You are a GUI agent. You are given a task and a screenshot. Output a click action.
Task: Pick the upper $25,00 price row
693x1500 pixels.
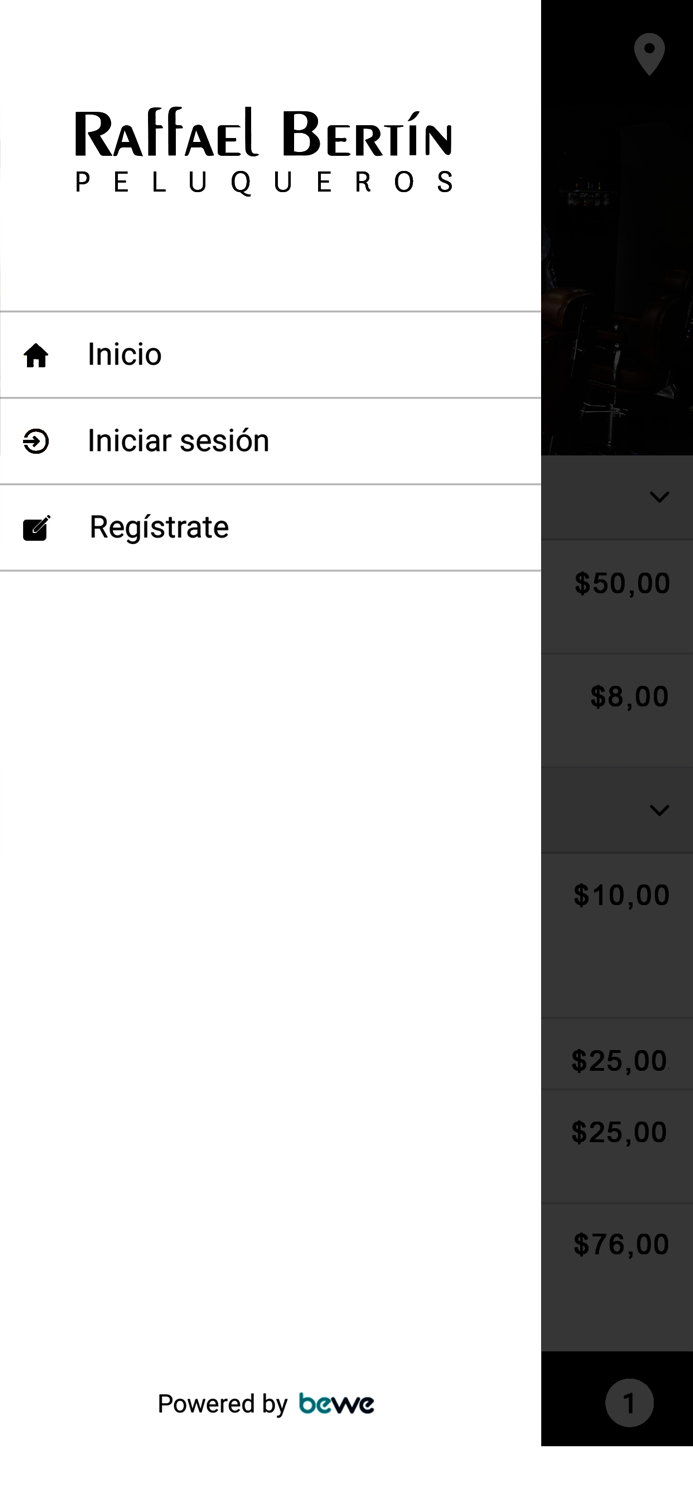click(619, 1060)
